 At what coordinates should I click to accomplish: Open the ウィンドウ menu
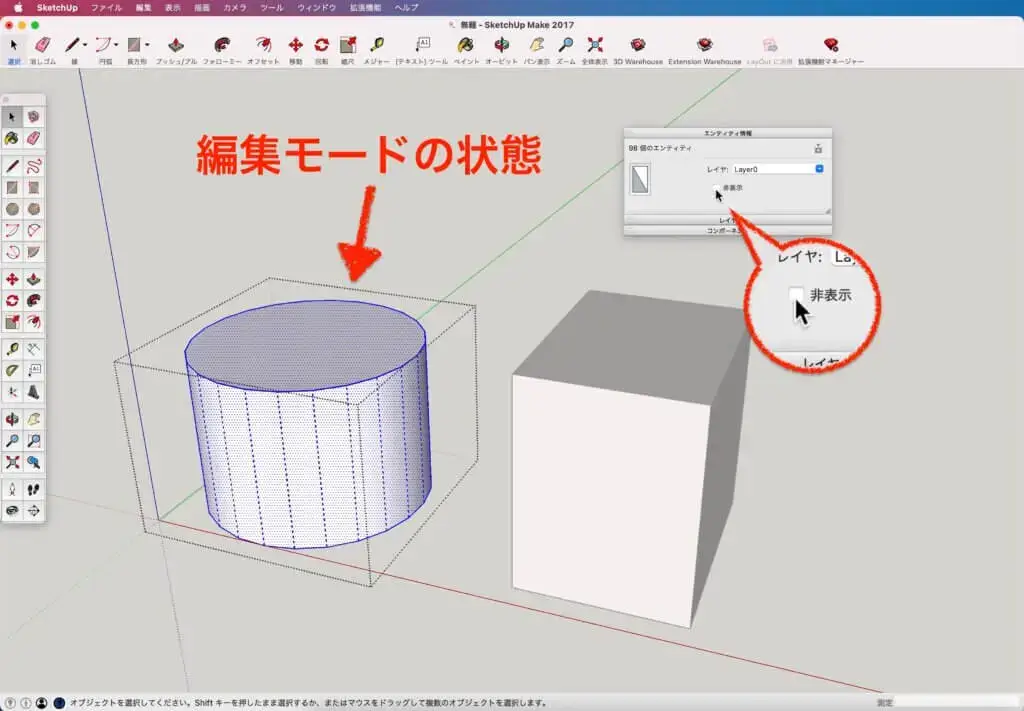pyautogui.click(x=316, y=8)
